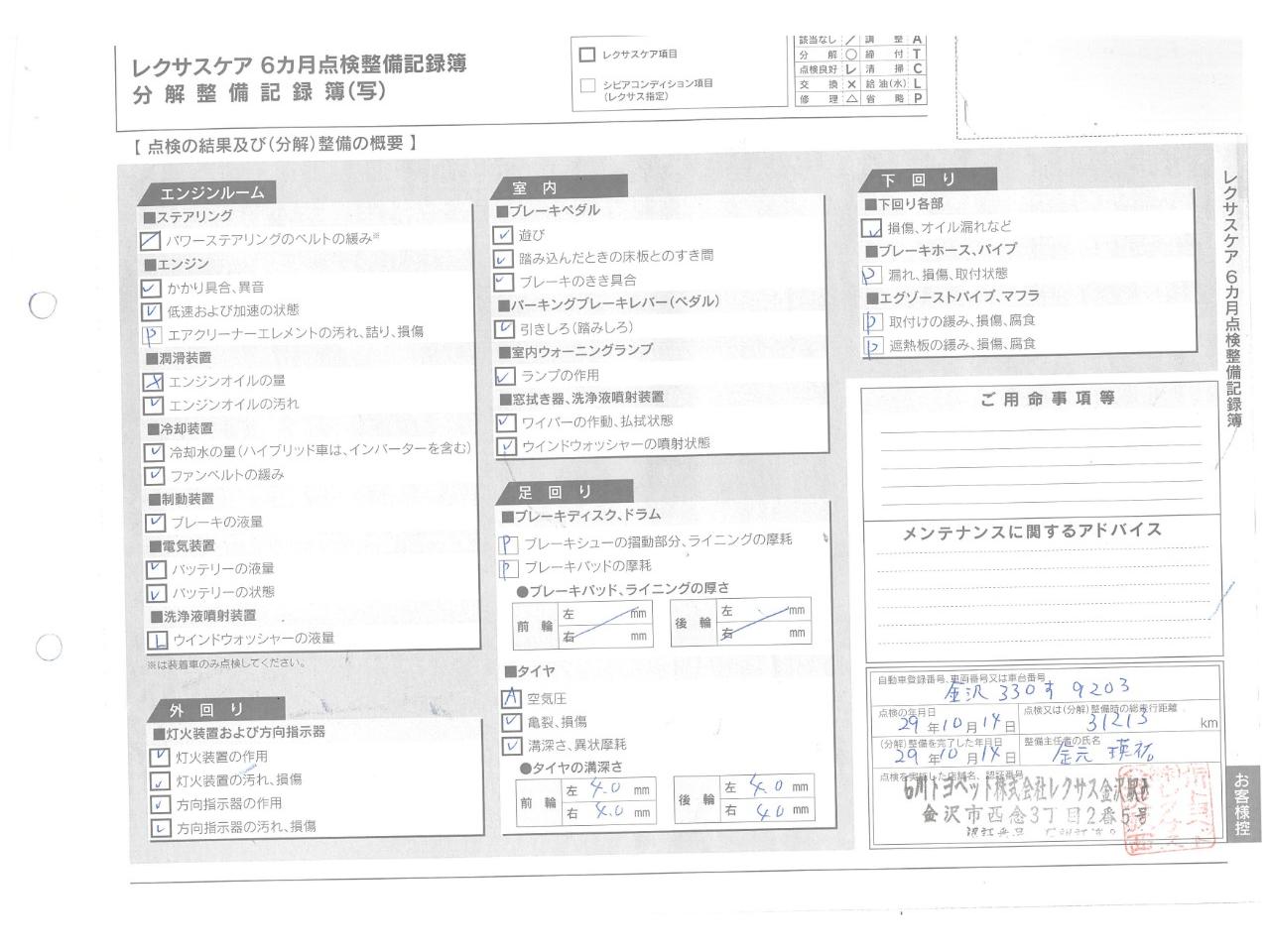
Task: Click the rear-right tire groove value 後輪 右
Action: pyautogui.click(x=767, y=810)
